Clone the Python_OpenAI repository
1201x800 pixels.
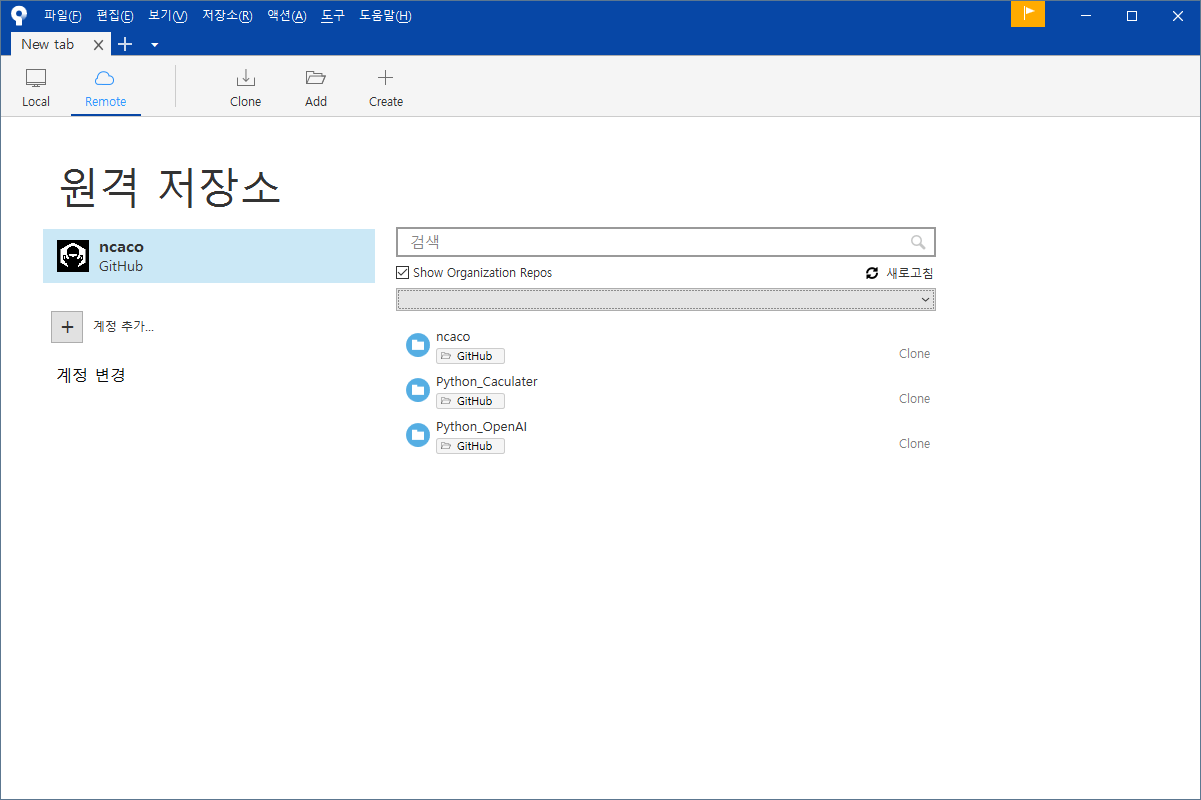(x=913, y=443)
